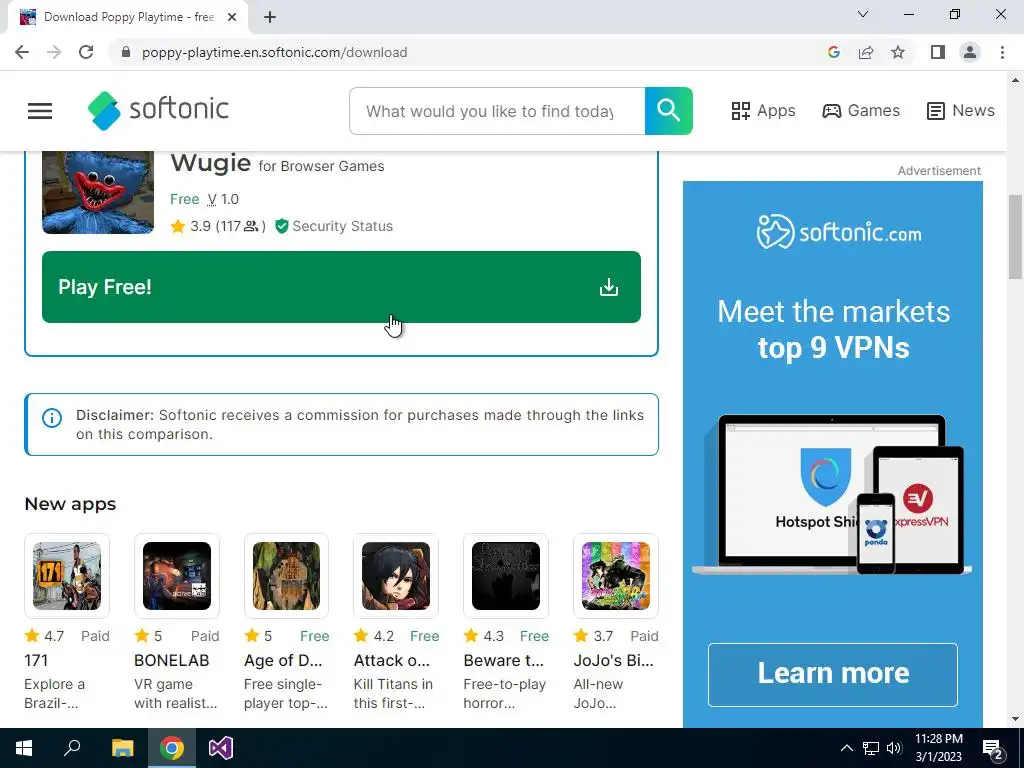Click the Learn more ad button
This screenshot has width=1024, height=768.
[833, 675]
